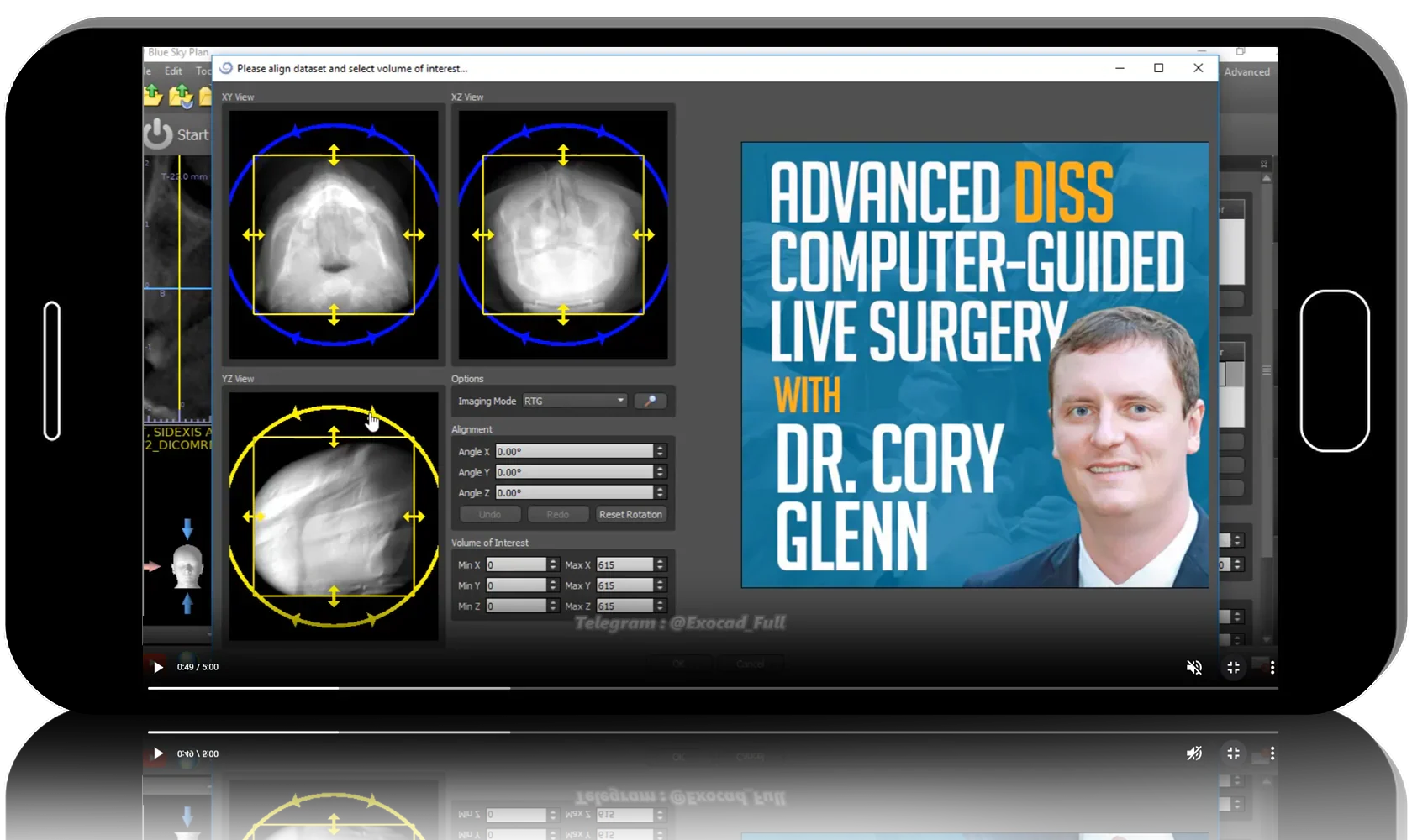Click the Angle Y input field
1412x840 pixels.
click(x=574, y=472)
